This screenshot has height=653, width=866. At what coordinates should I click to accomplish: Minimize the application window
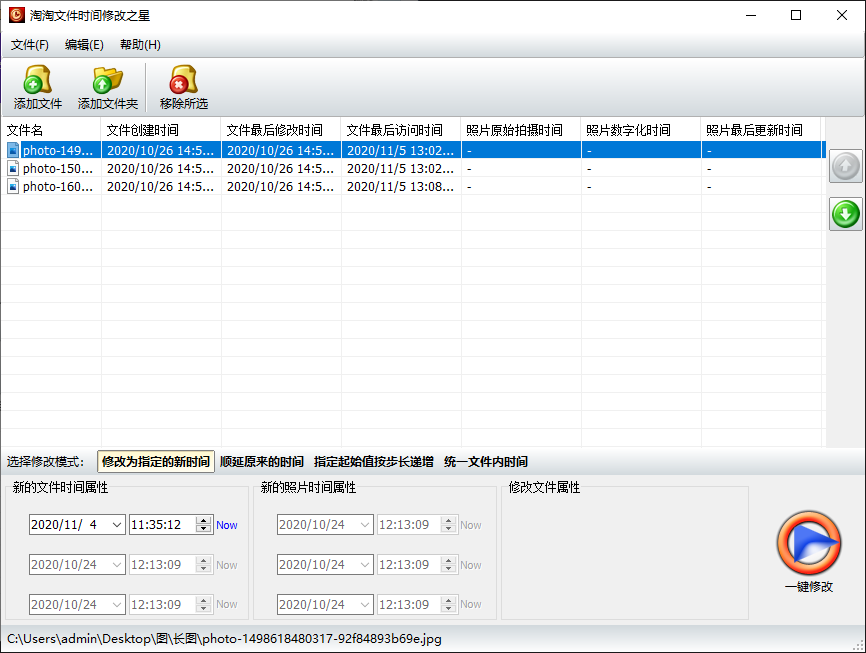[x=751, y=15]
